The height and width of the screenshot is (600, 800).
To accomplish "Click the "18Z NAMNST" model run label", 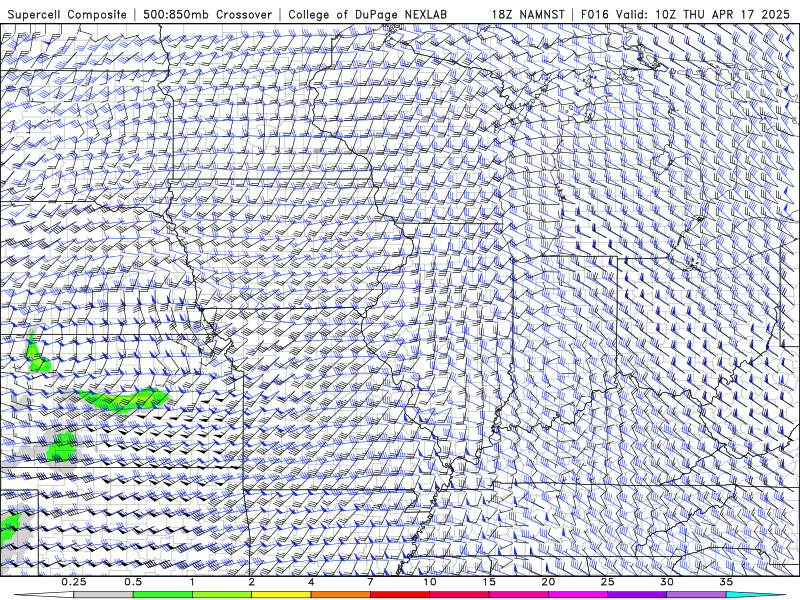I will pos(528,14).
